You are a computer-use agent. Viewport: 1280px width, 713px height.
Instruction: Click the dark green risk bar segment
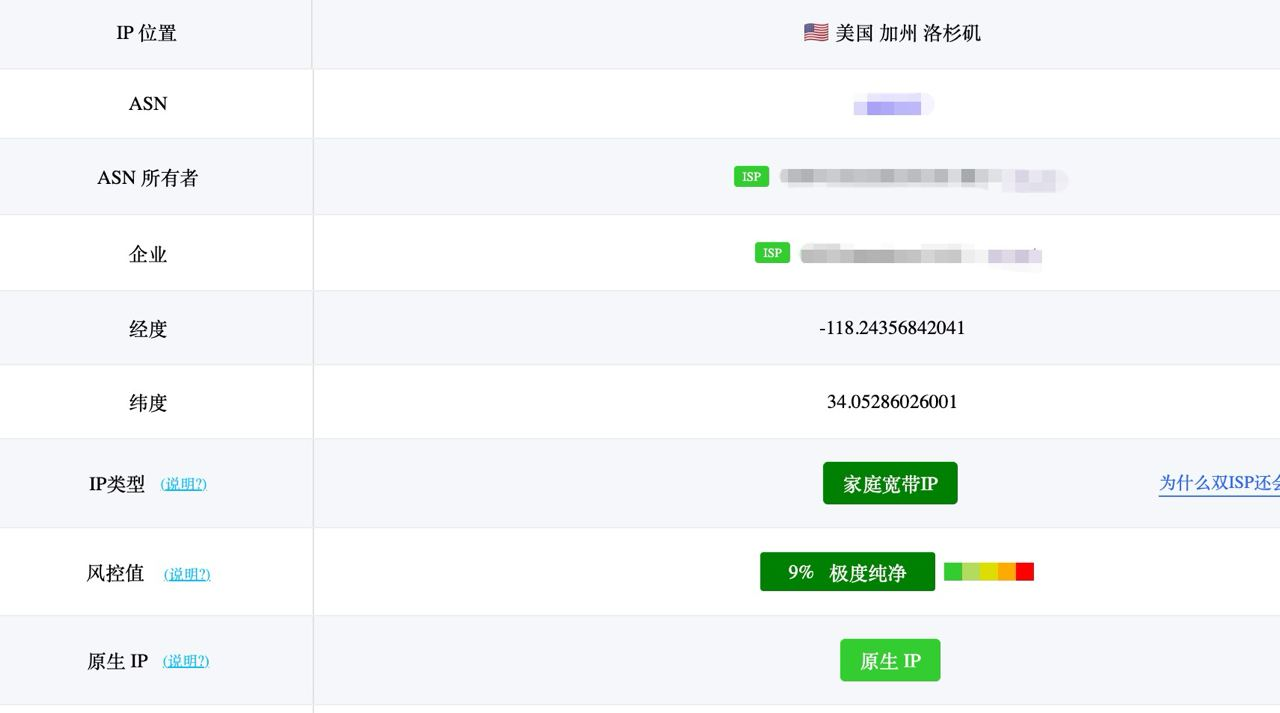click(x=953, y=572)
